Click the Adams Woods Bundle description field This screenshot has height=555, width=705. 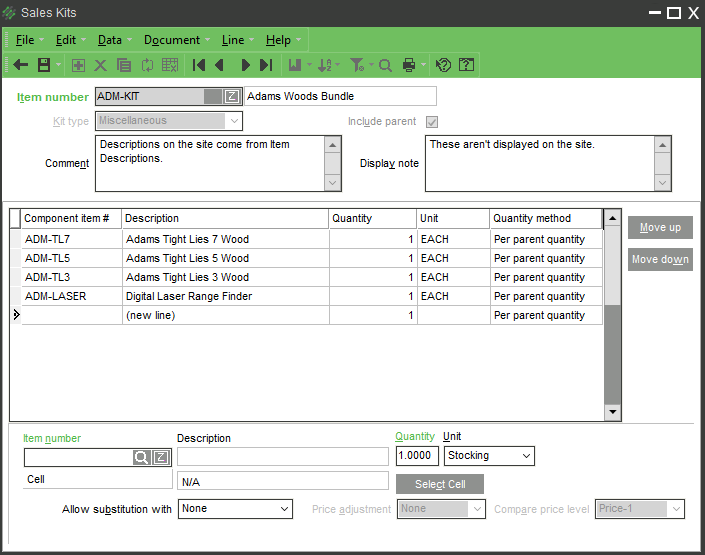[x=340, y=96]
